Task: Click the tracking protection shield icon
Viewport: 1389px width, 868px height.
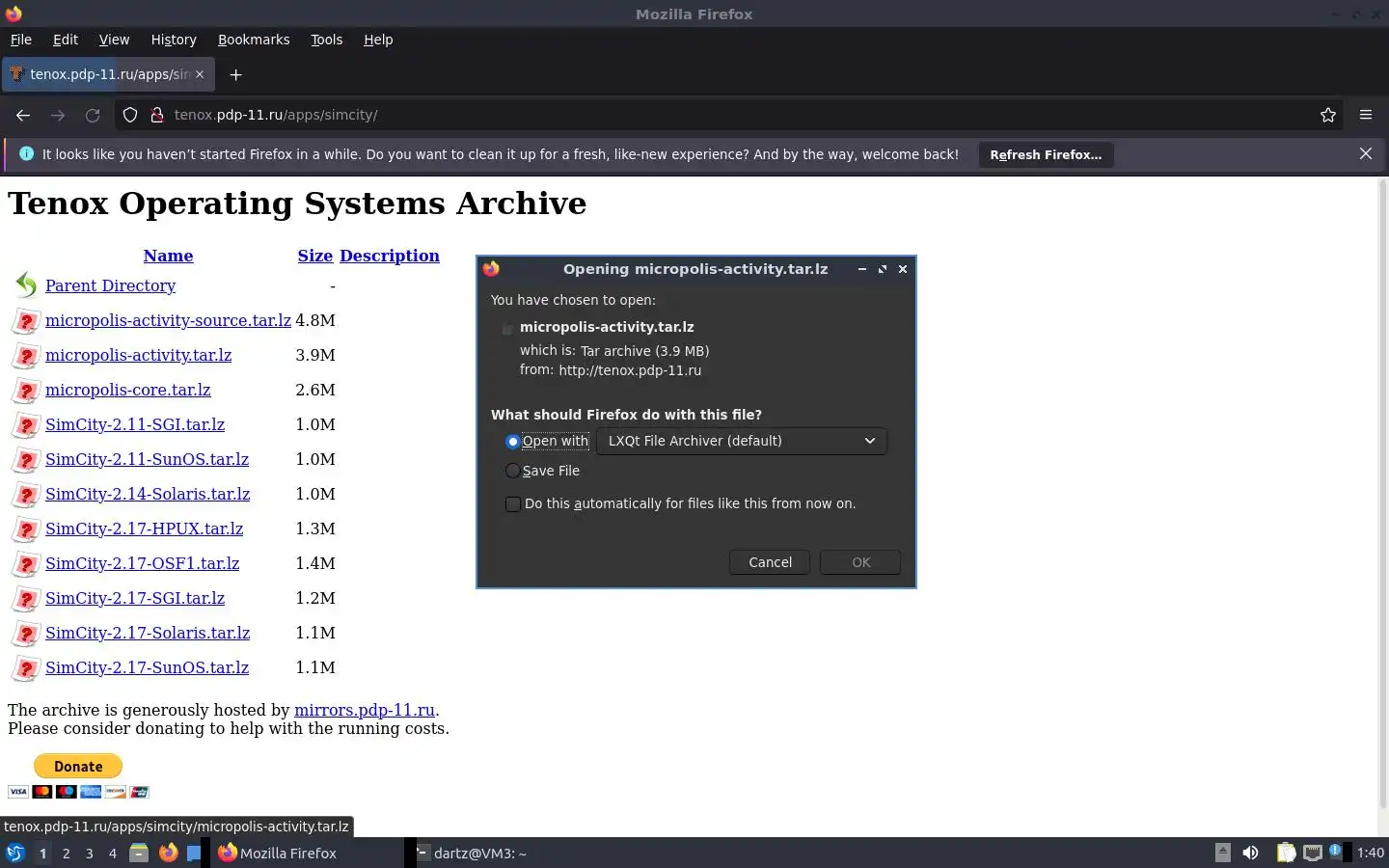Action: pyautogui.click(x=130, y=115)
